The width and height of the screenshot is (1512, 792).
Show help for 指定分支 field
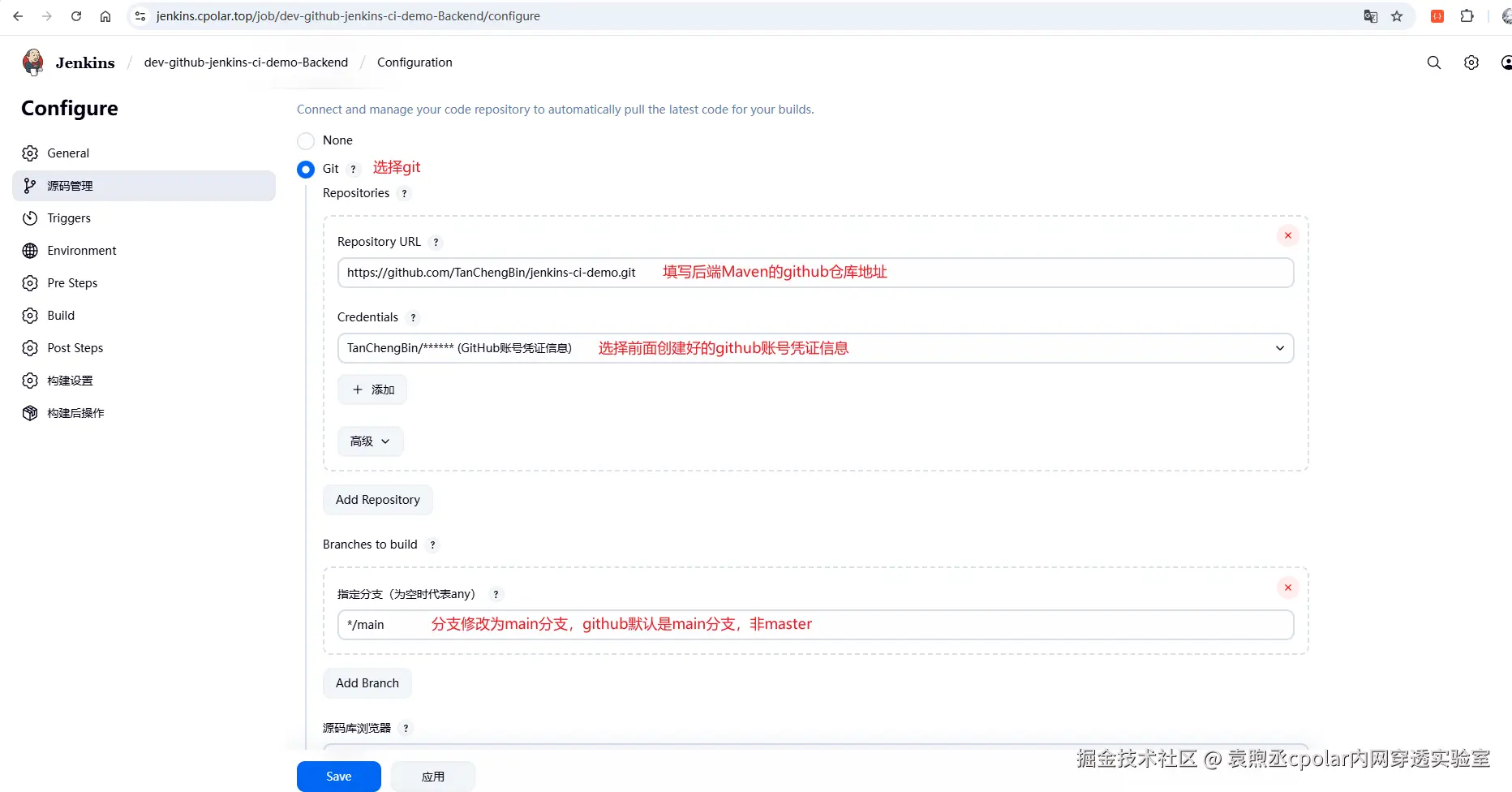(x=496, y=595)
